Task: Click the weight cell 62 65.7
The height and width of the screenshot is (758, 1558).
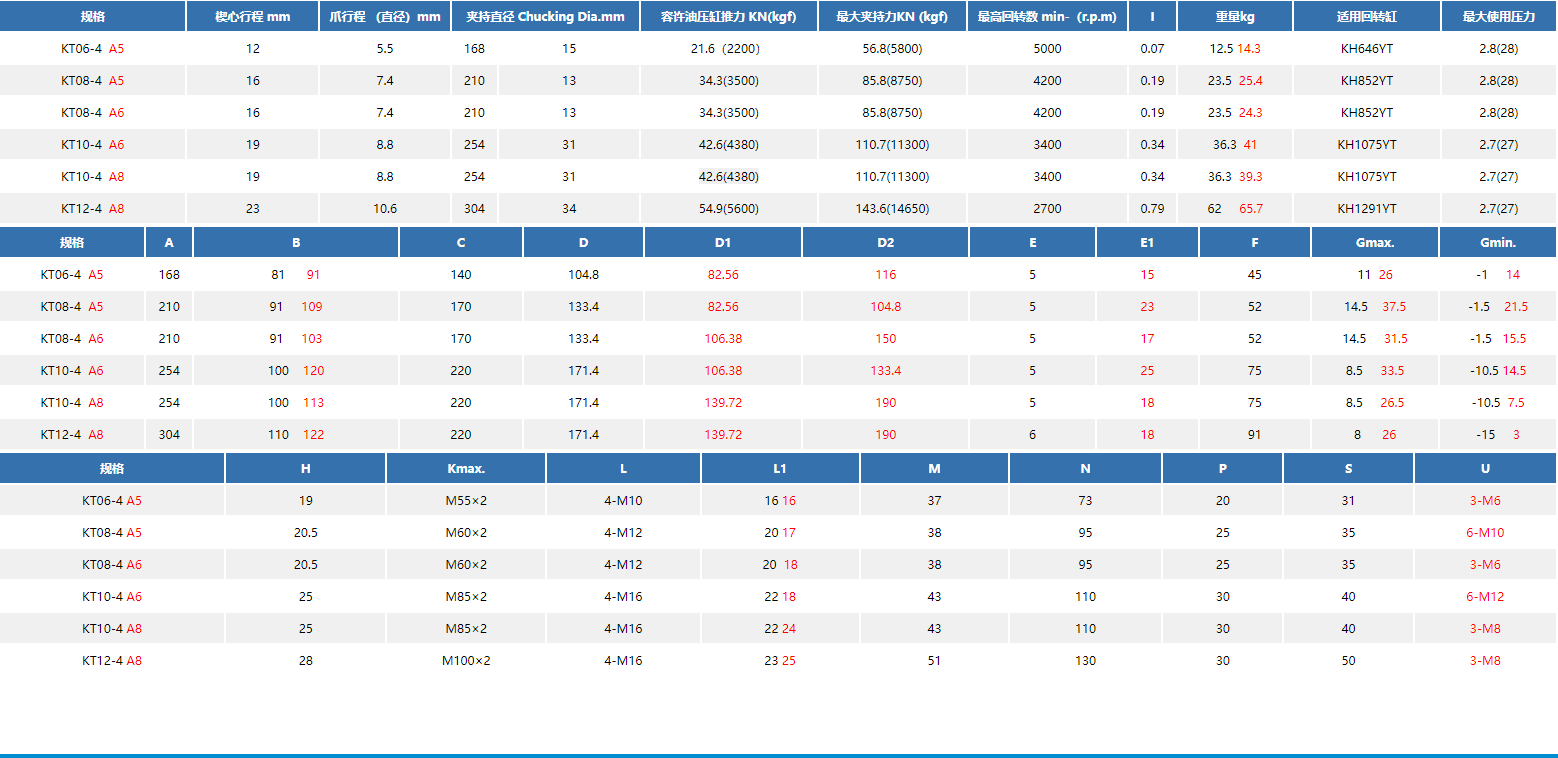Action: 1235,209
